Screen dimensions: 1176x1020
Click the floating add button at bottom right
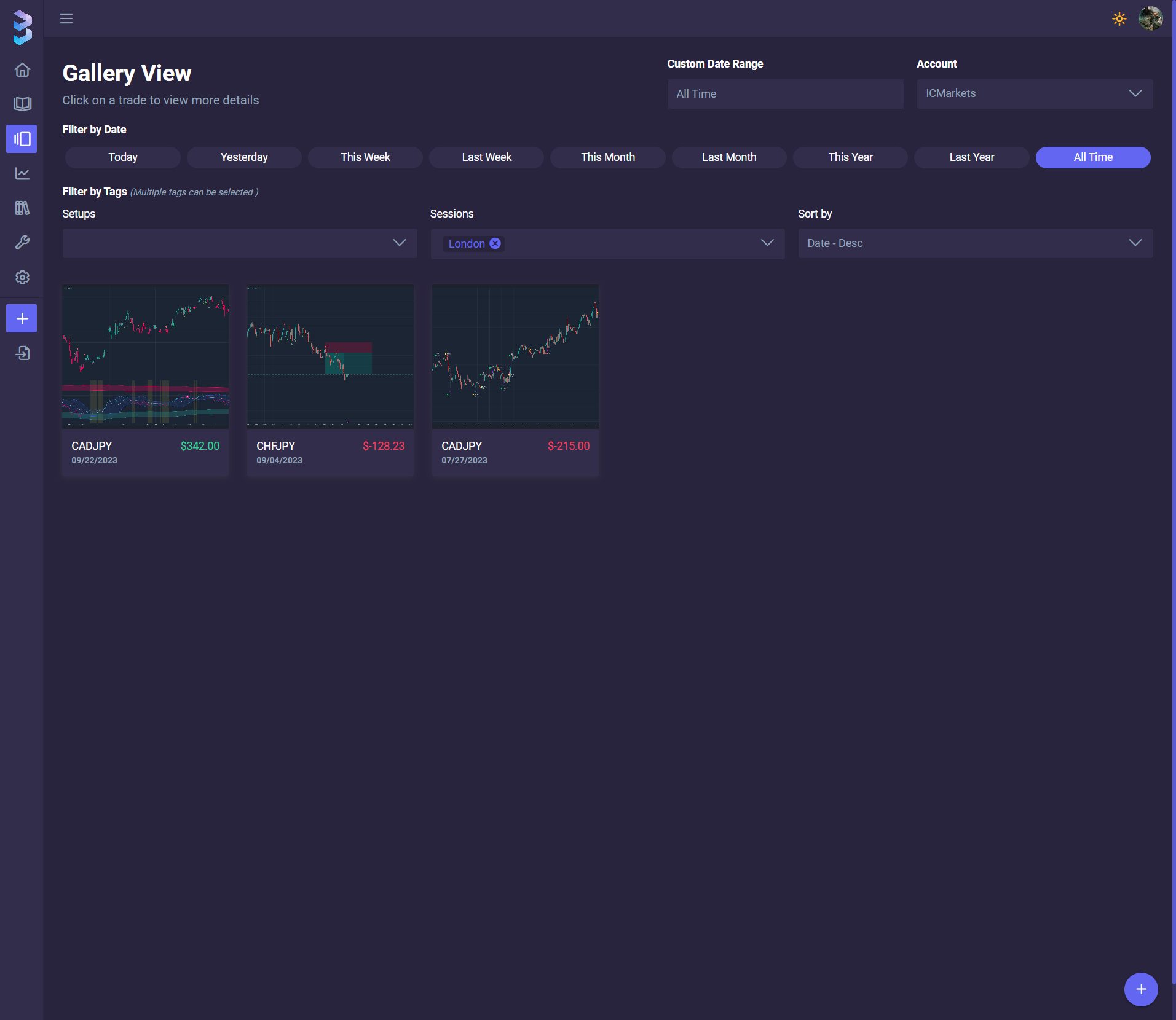pos(1141,989)
